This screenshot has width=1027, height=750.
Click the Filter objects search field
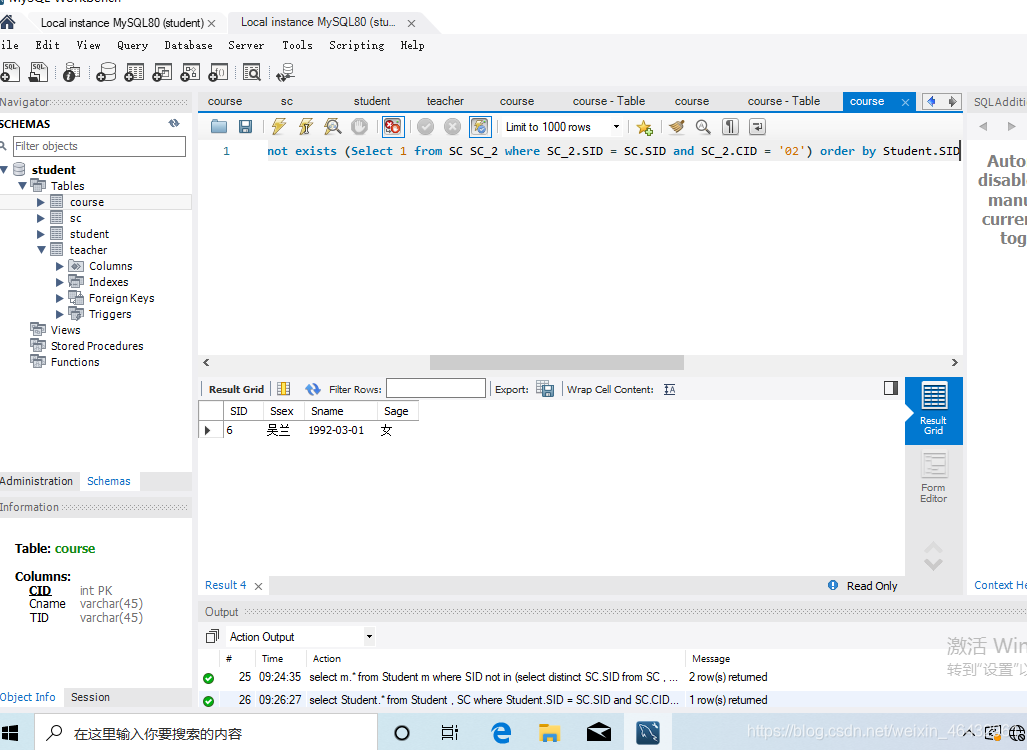(x=99, y=146)
